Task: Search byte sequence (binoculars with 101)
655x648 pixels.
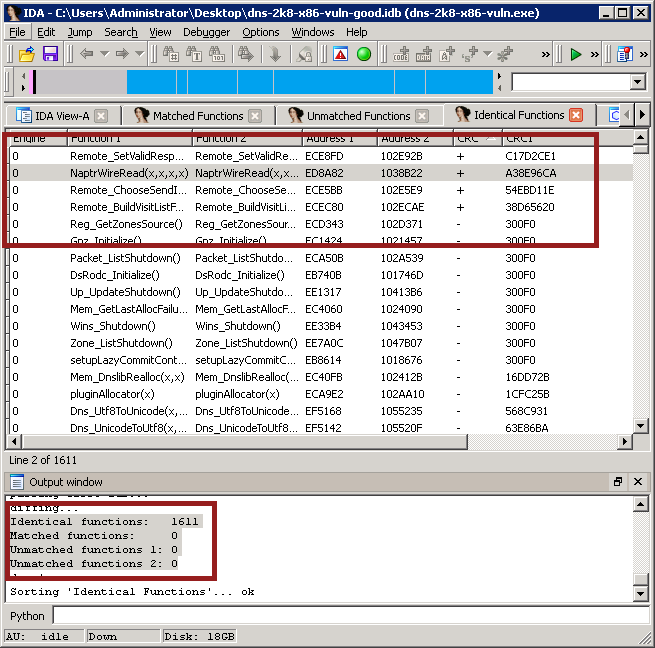Action: [x=217, y=54]
